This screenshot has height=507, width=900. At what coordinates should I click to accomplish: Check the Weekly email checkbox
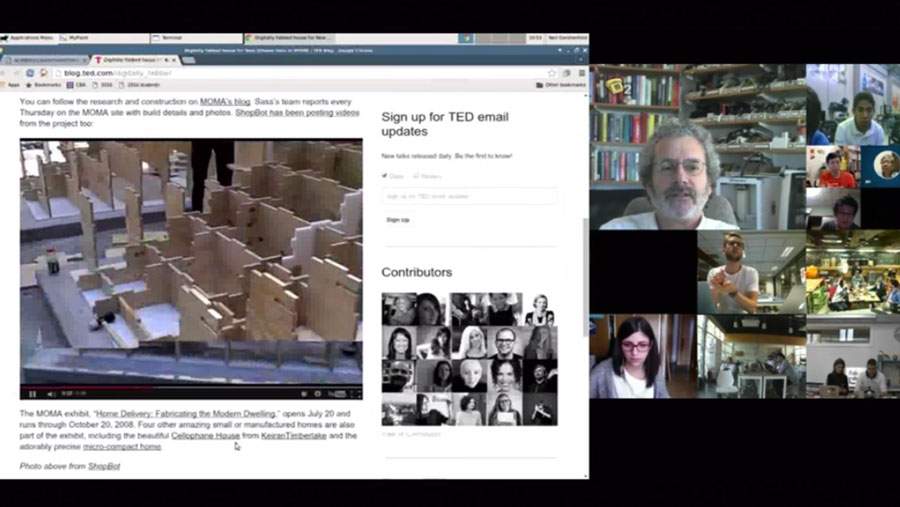click(416, 176)
